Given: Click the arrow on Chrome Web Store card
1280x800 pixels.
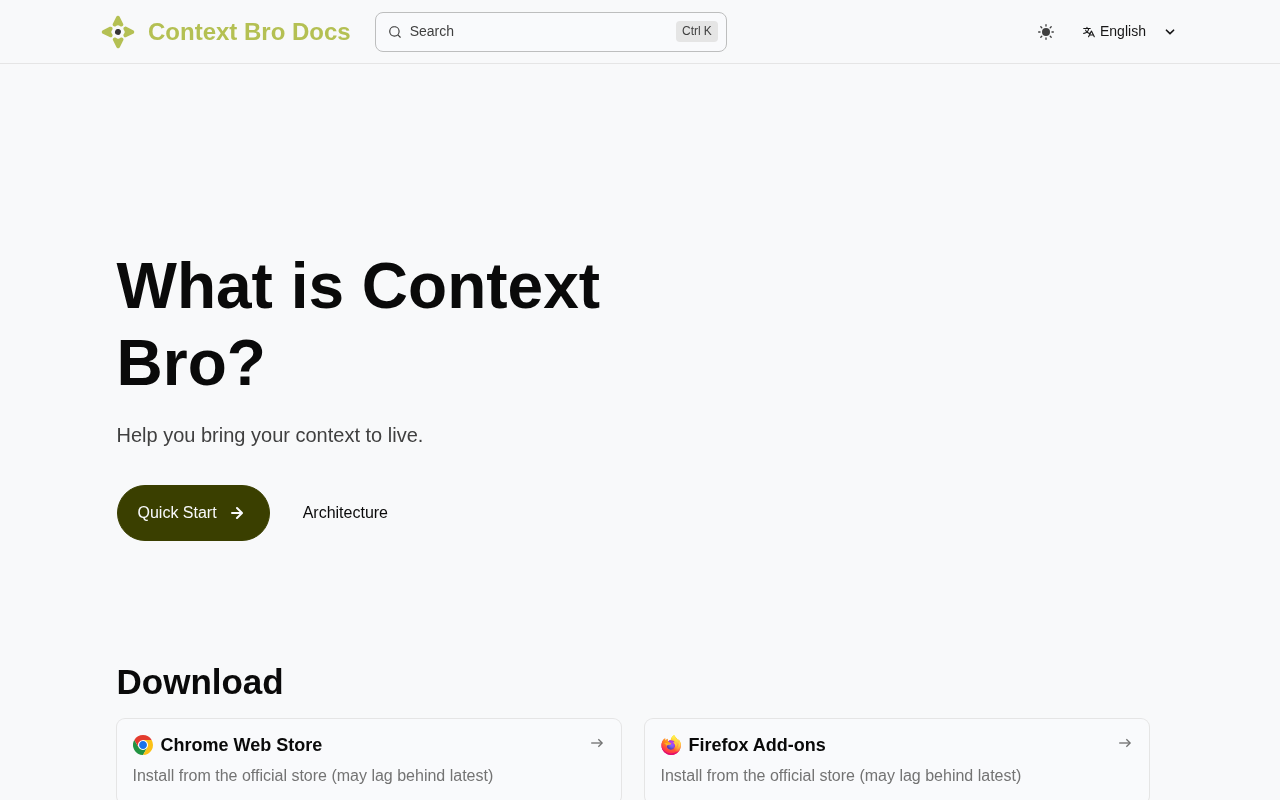Looking at the screenshot, I should (x=597, y=743).
